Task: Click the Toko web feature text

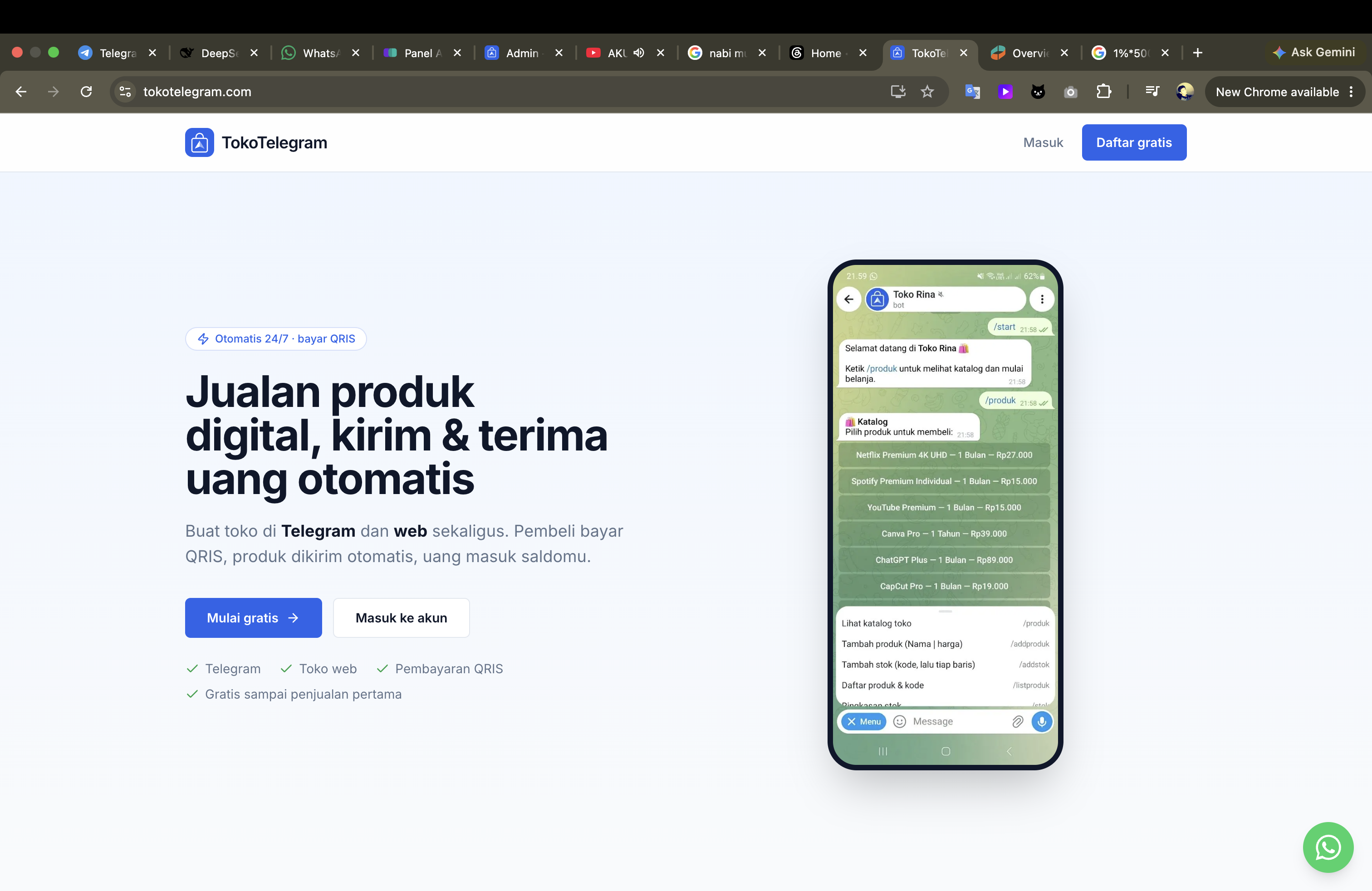Action: point(328,669)
